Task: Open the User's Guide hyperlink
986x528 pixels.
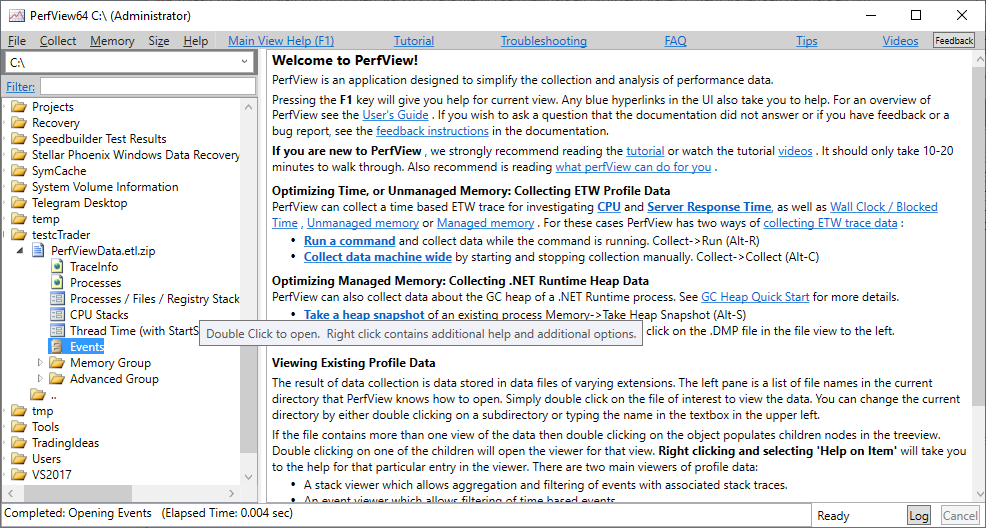Action: pos(396,116)
